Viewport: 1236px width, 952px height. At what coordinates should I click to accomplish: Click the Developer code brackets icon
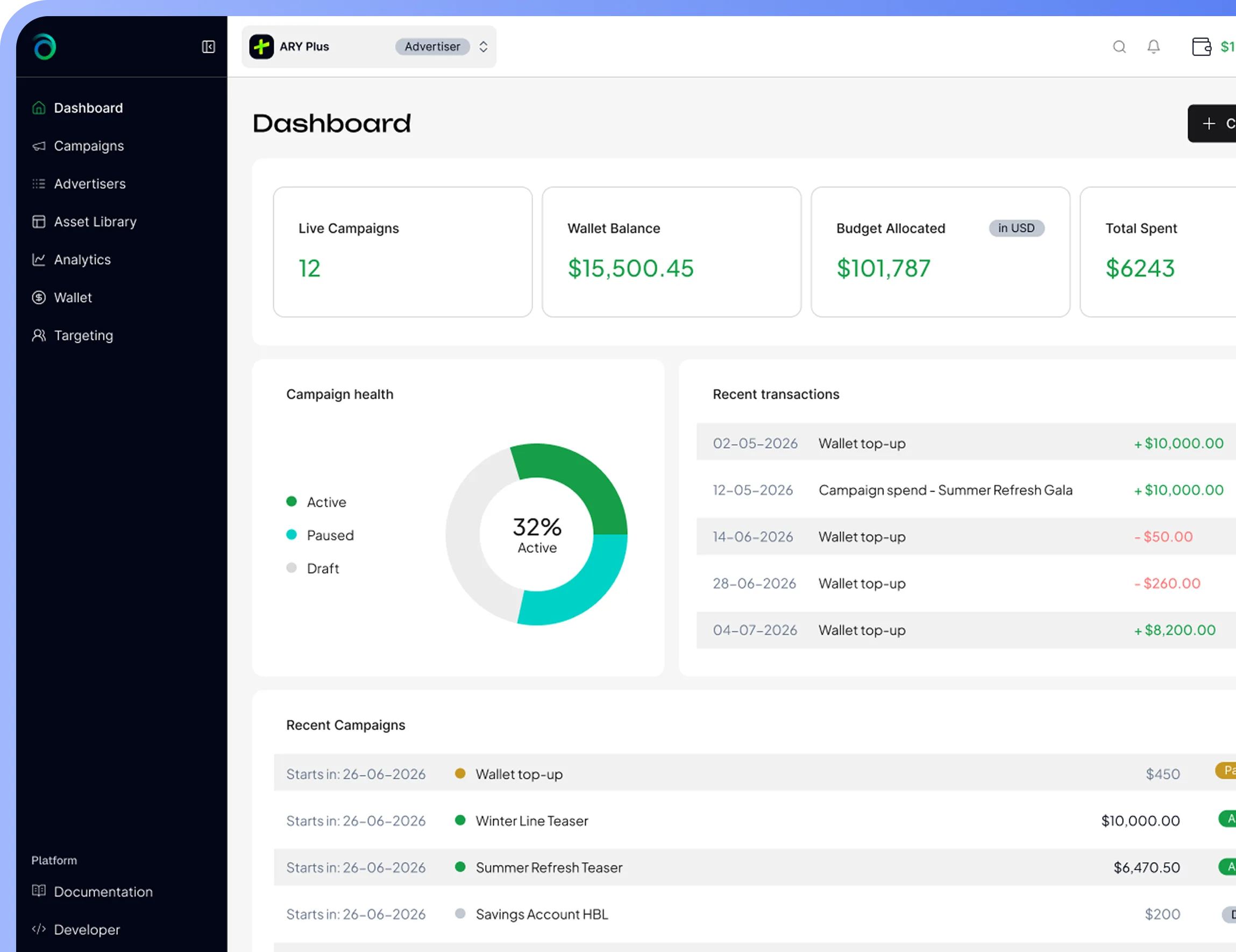39,929
